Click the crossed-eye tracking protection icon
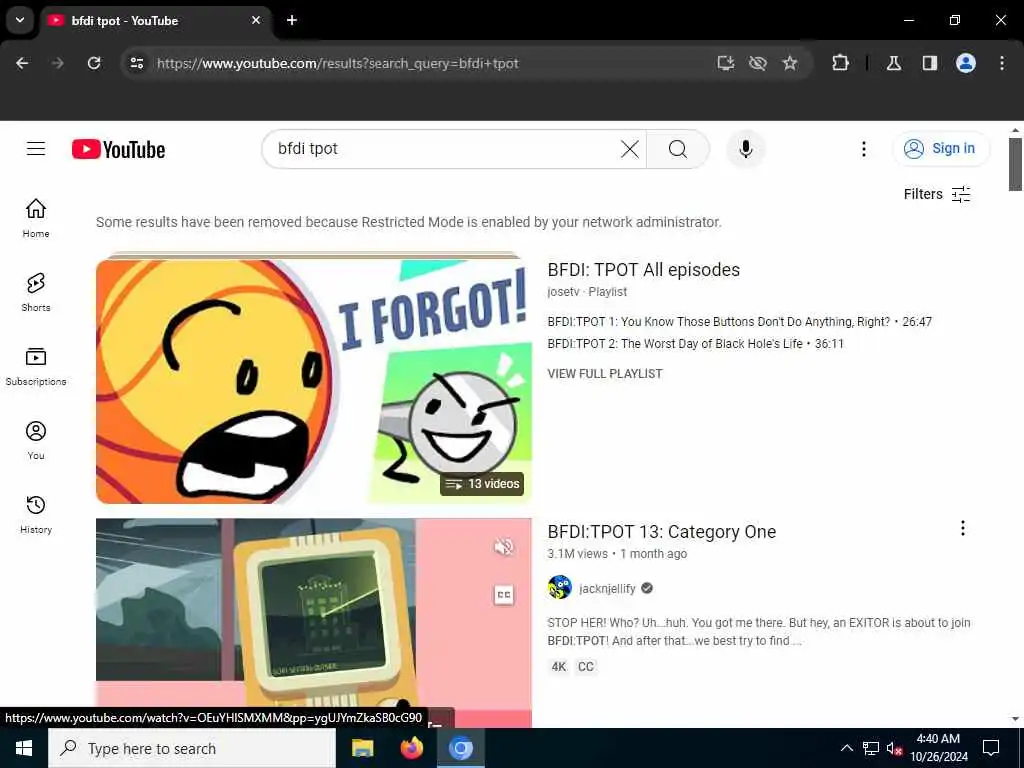Image resolution: width=1024 pixels, height=768 pixels. coord(758,63)
